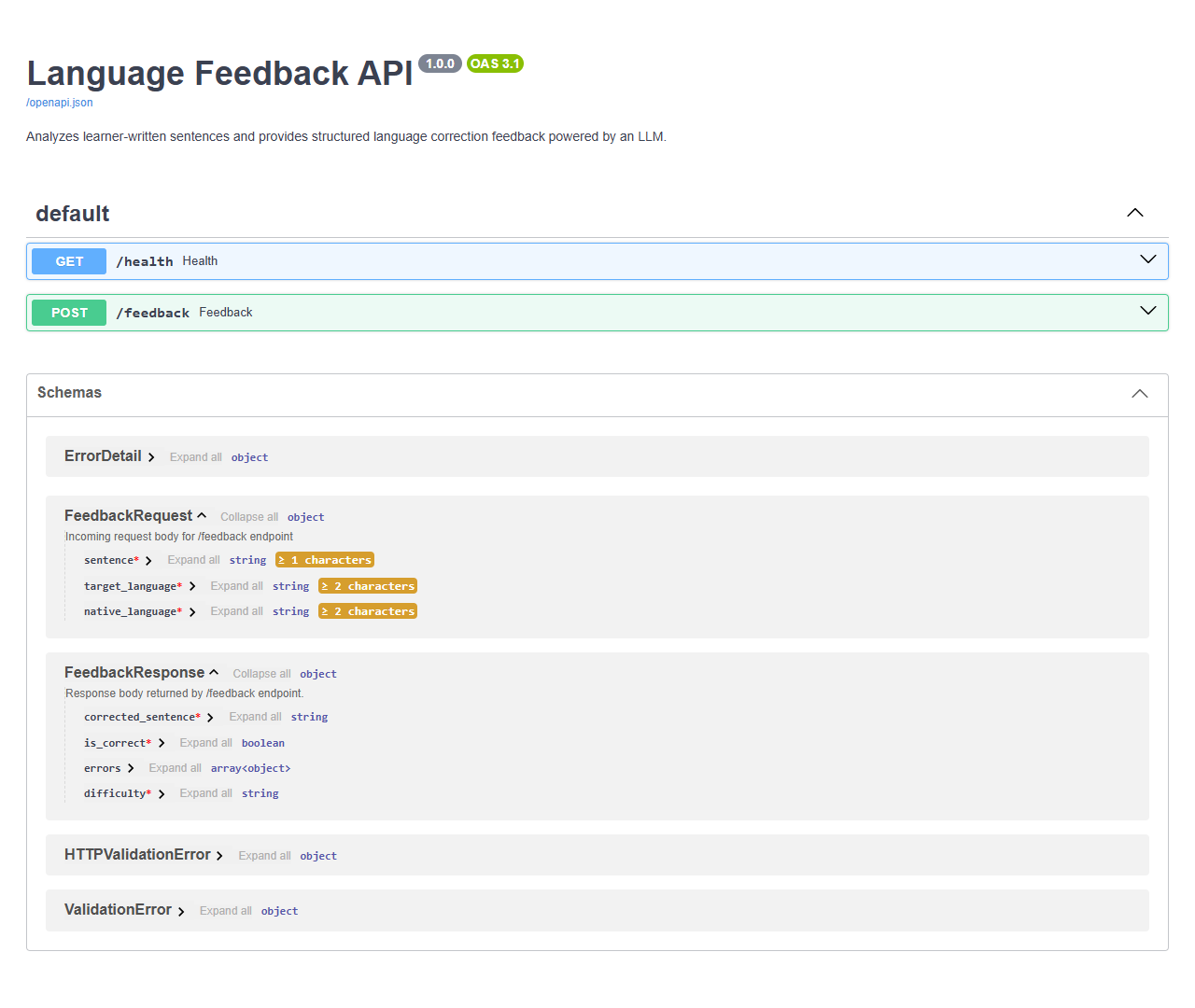1195x1008 pixels.
Task: Click the /health endpoint path
Action: coord(145,261)
